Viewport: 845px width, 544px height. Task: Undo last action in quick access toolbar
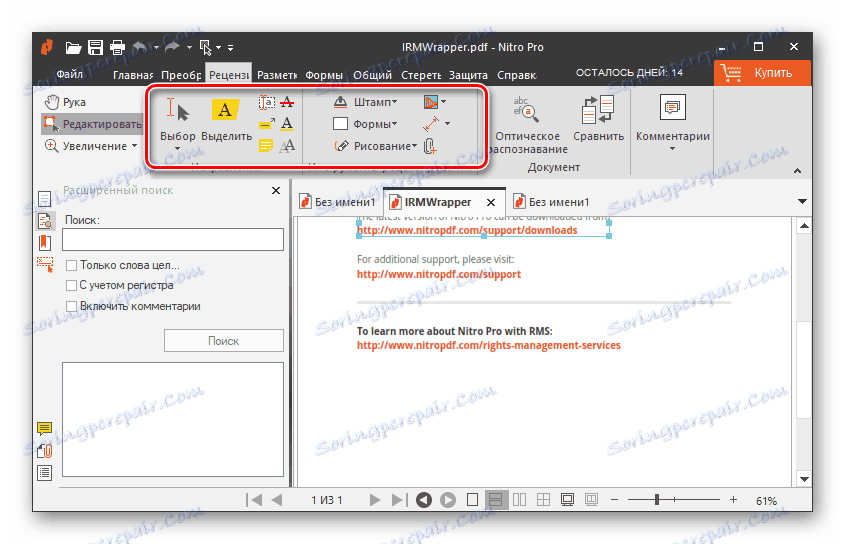(140, 47)
